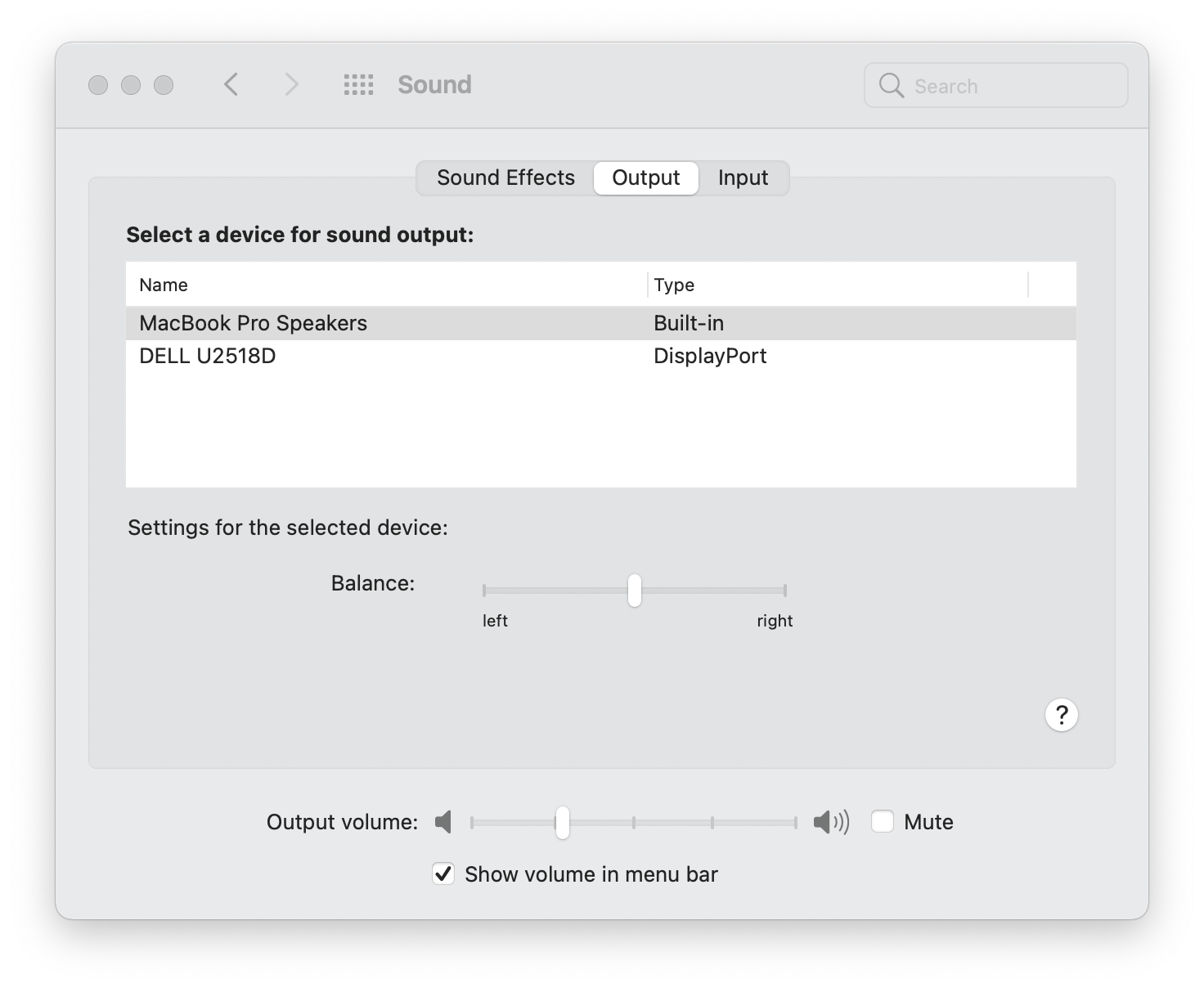
Task: Switch to the Sound Effects tab
Action: 505,177
